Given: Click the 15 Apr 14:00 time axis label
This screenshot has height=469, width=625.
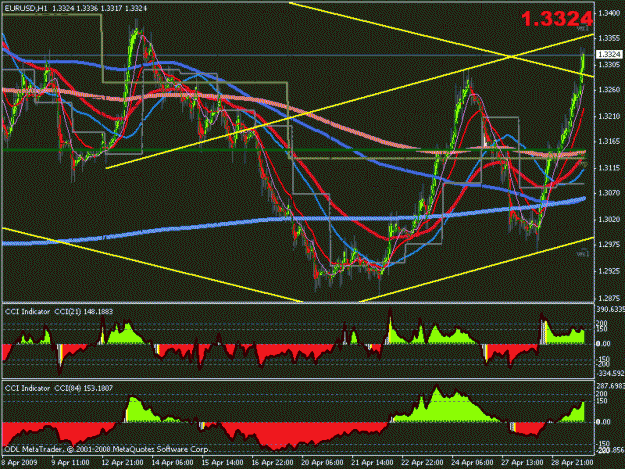Looking at the screenshot, I should pyautogui.click(x=222, y=463).
